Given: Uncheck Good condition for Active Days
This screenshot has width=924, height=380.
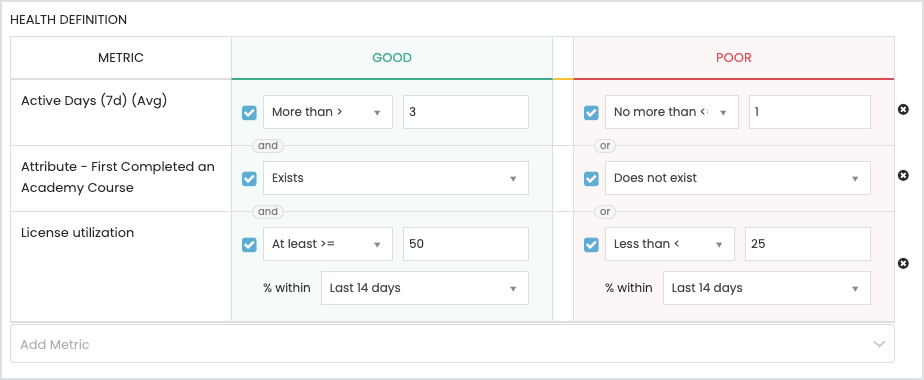Looking at the screenshot, I should (249, 113).
